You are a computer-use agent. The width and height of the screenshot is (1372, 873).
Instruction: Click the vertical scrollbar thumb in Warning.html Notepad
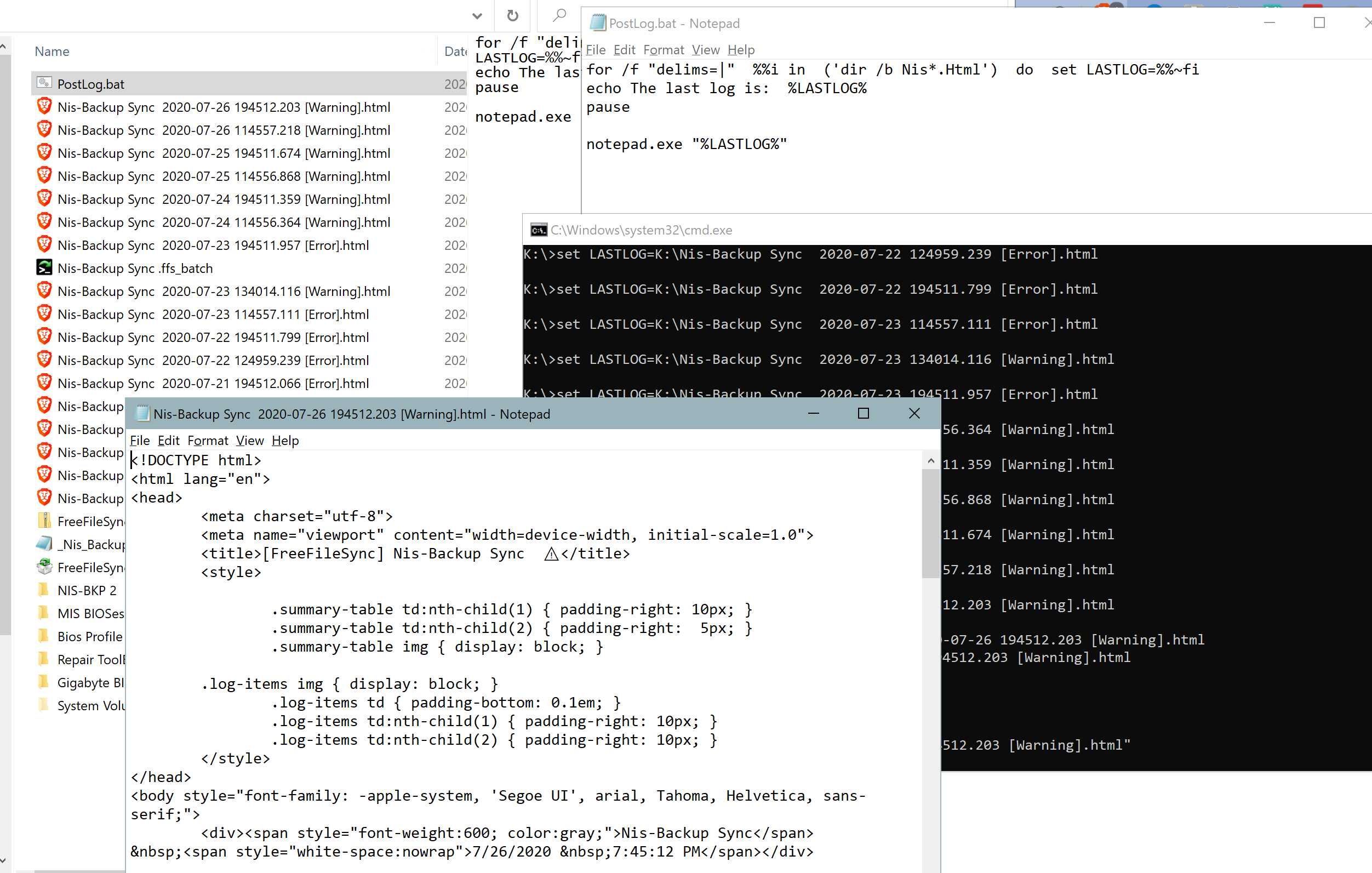[931, 523]
